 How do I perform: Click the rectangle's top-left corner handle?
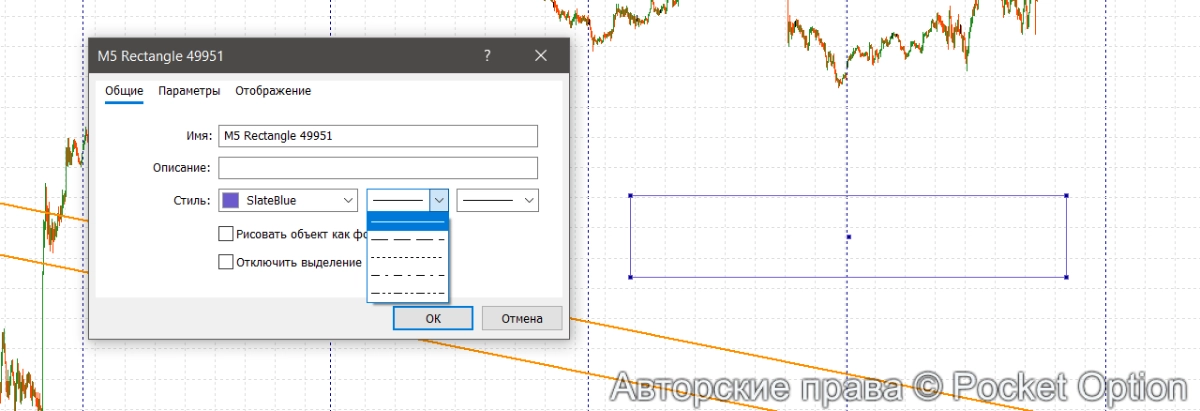(630, 196)
